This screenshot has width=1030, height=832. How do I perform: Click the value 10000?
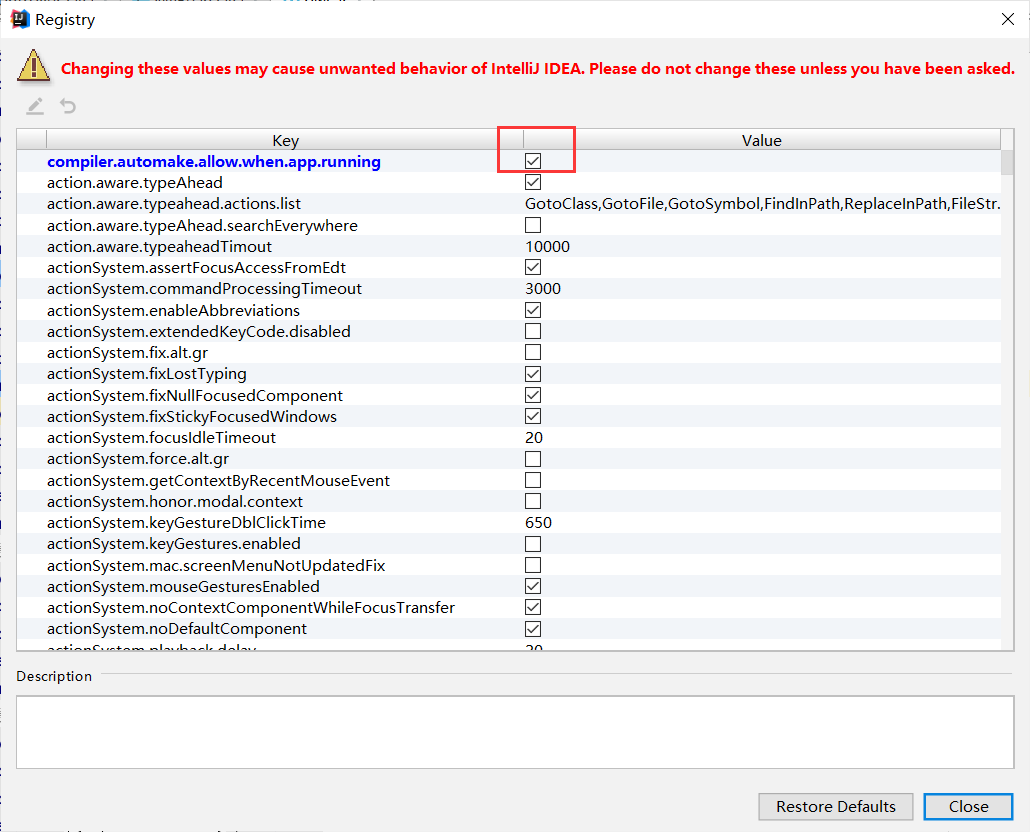(x=547, y=246)
